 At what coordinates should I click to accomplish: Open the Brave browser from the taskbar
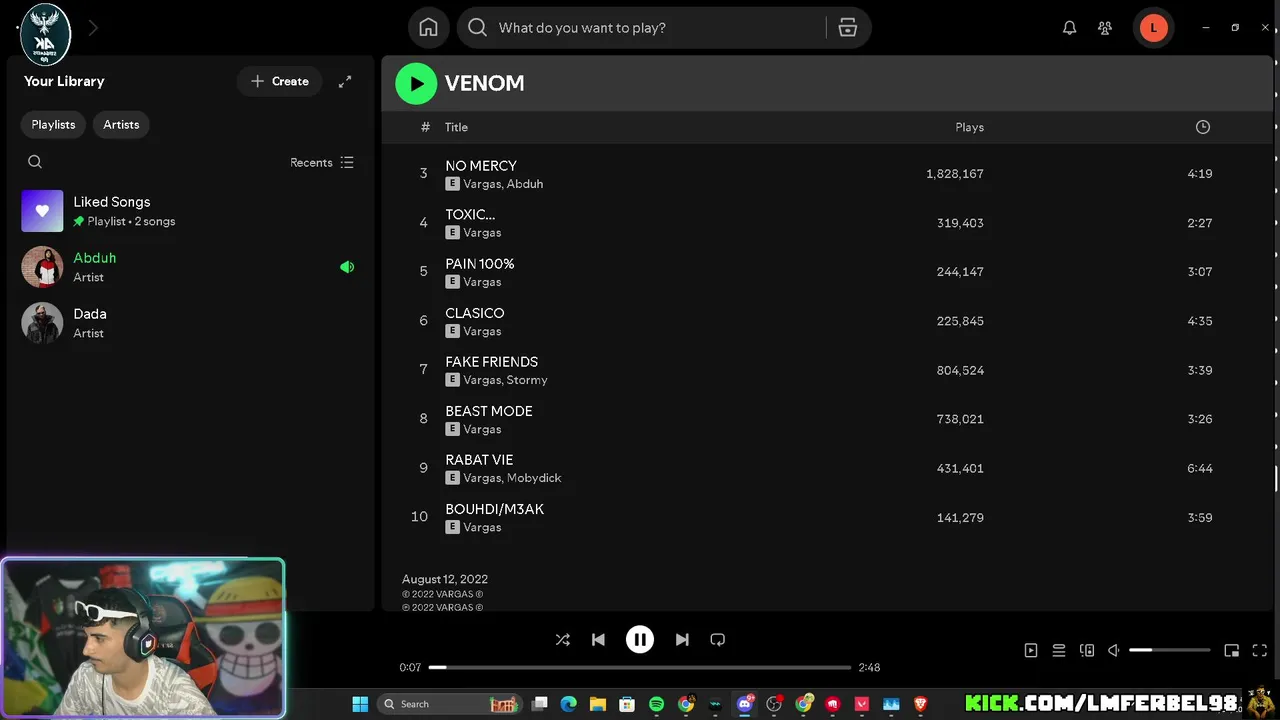click(x=920, y=704)
